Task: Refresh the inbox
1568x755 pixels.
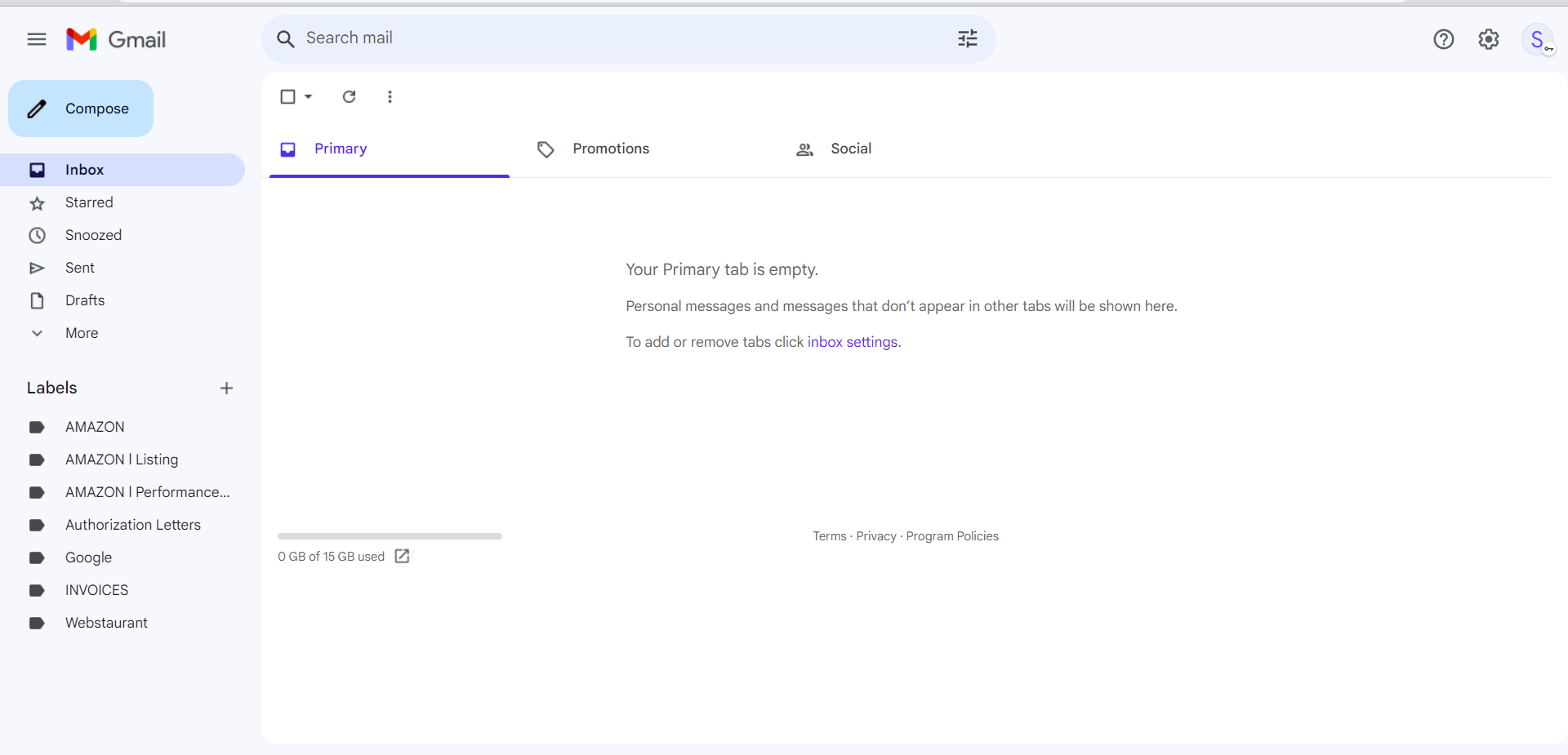Action: (x=350, y=96)
